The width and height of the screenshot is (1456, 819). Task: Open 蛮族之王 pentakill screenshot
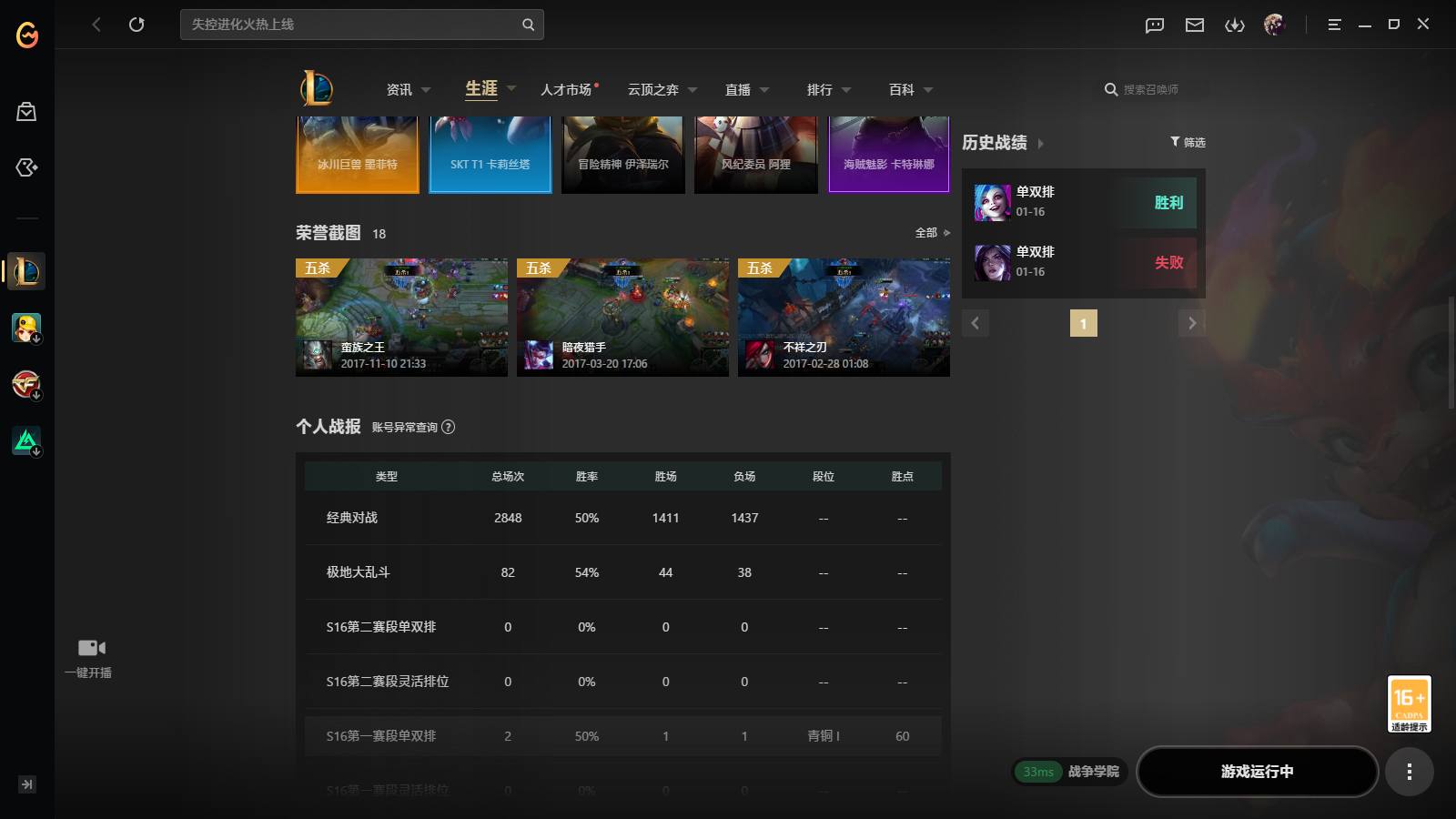point(401,318)
